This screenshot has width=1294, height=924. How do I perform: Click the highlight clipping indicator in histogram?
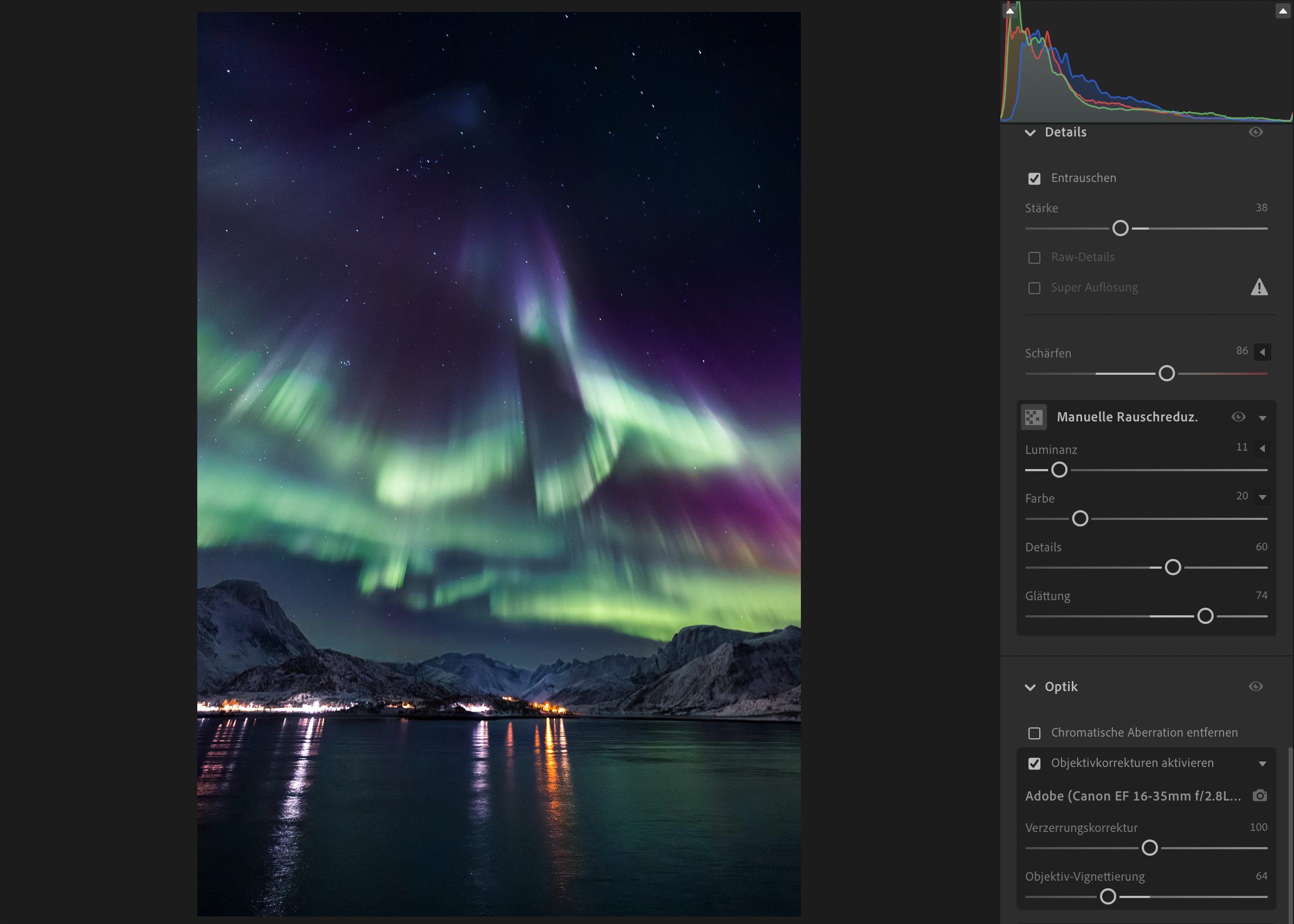coord(1283,10)
